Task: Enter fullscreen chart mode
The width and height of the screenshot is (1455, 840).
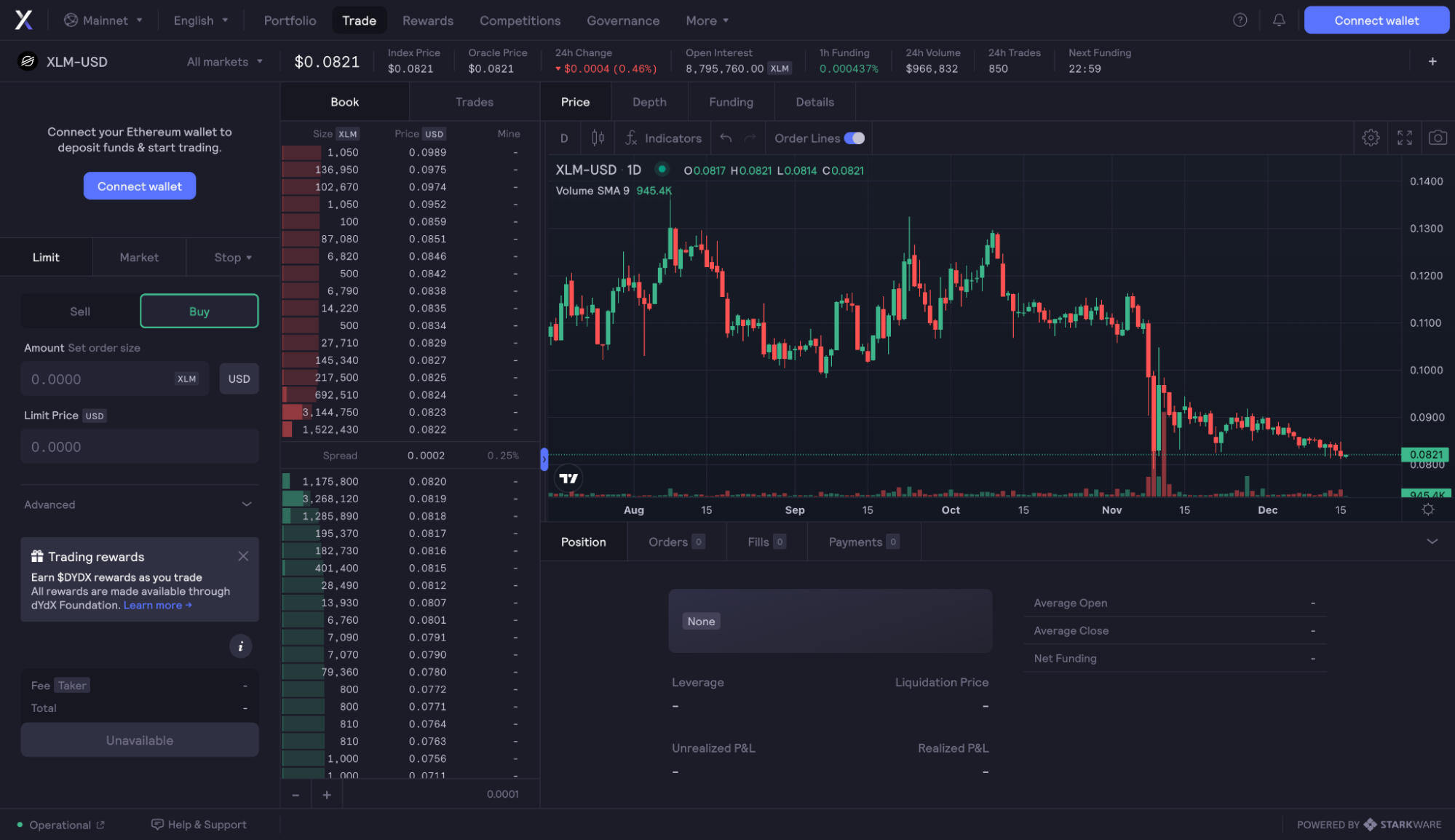Action: click(1404, 138)
